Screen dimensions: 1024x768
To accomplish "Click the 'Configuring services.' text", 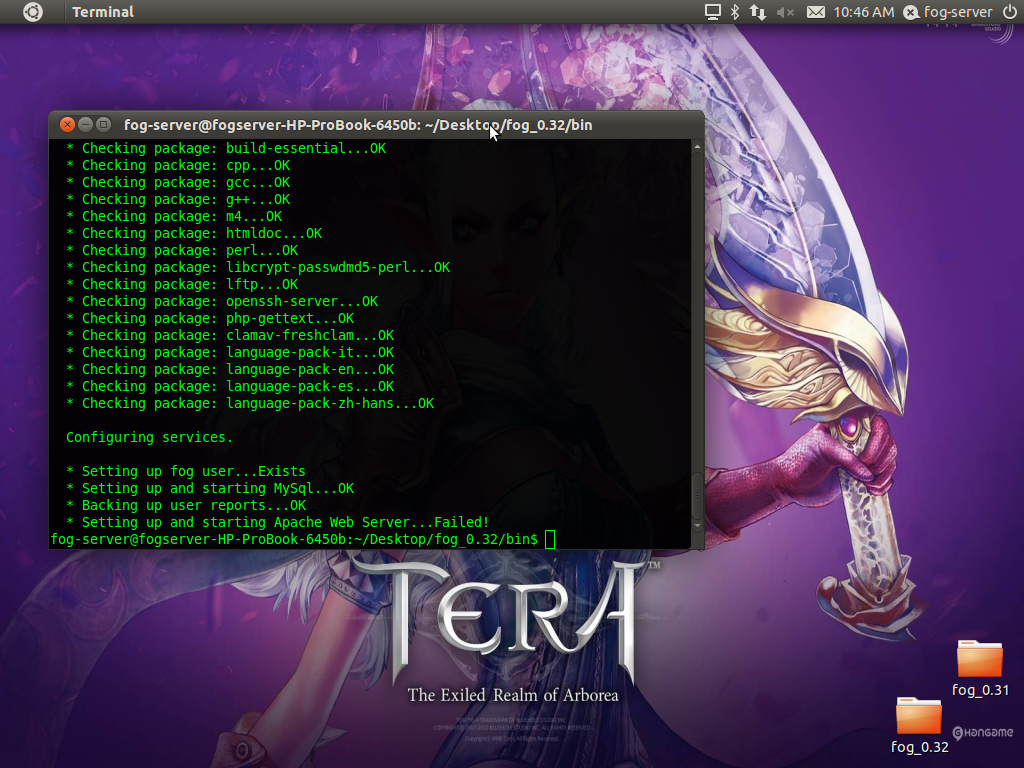I will coord(149,438).
